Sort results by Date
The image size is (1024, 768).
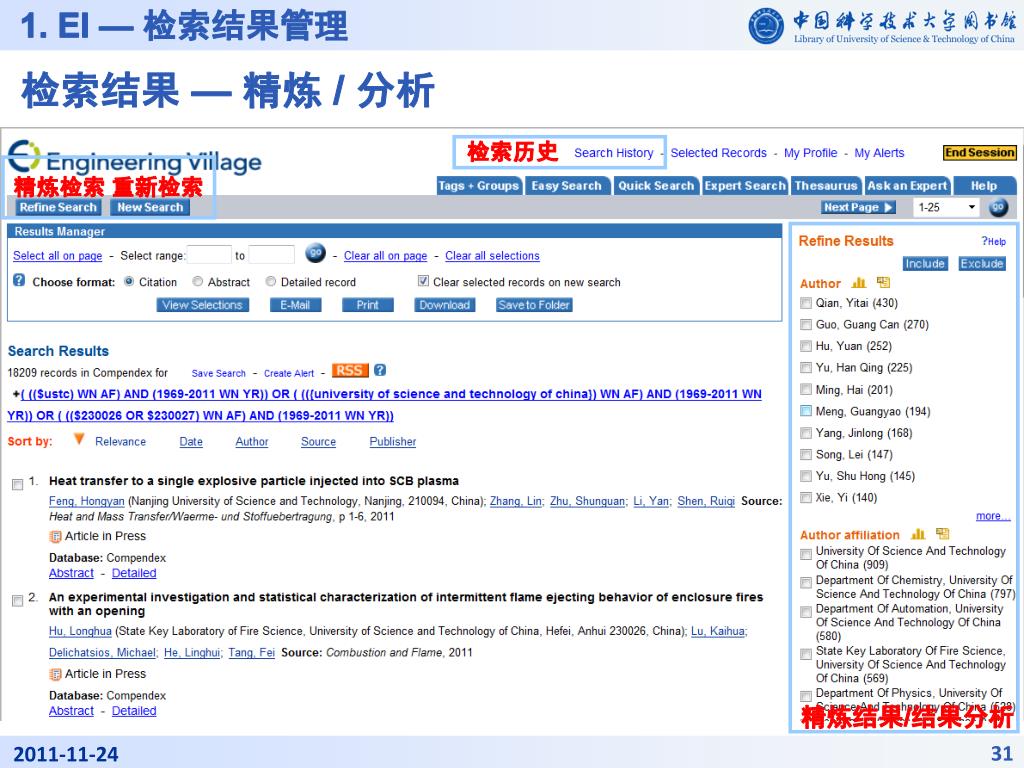pos(191,442)
